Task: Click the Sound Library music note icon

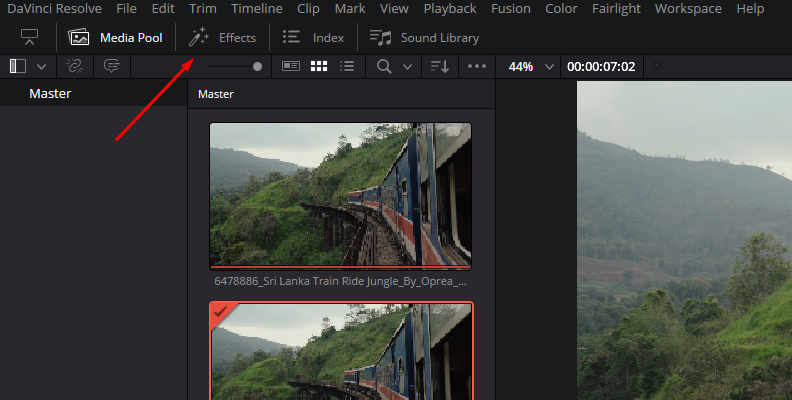Action: pyautogui.click(x=380, y=37)
